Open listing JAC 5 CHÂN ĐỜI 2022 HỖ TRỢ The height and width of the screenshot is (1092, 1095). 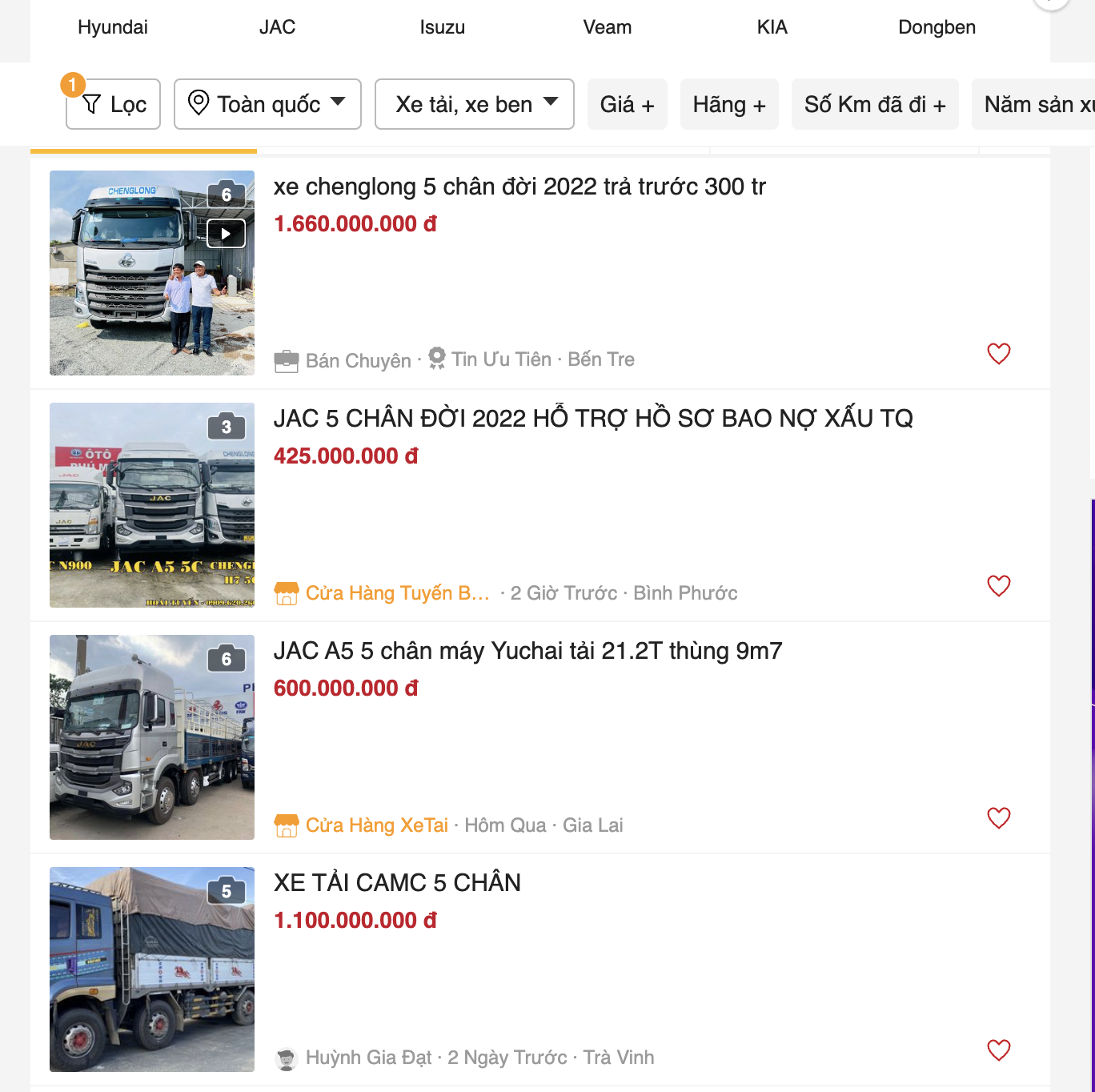(593, 419)
